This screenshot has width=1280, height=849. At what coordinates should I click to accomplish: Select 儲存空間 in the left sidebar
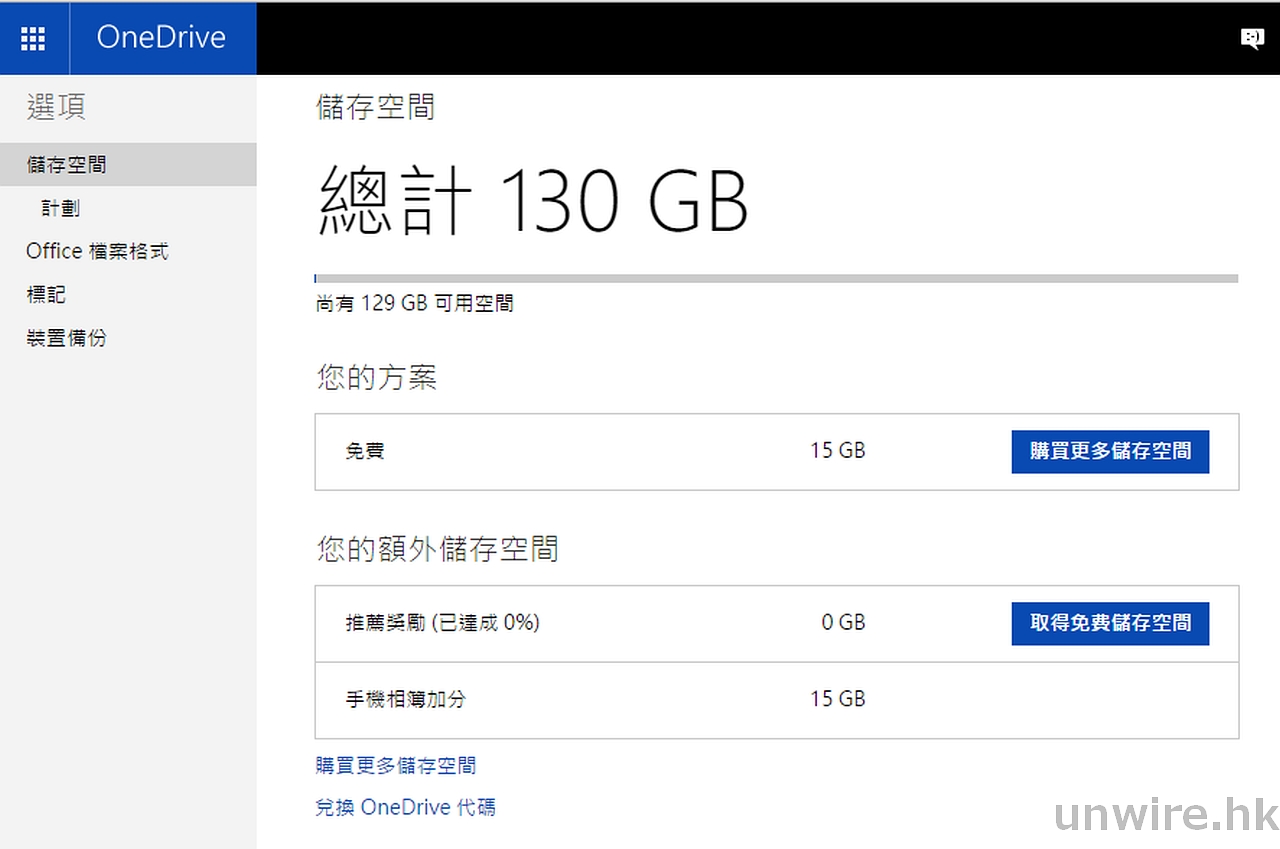pos(66,165)
